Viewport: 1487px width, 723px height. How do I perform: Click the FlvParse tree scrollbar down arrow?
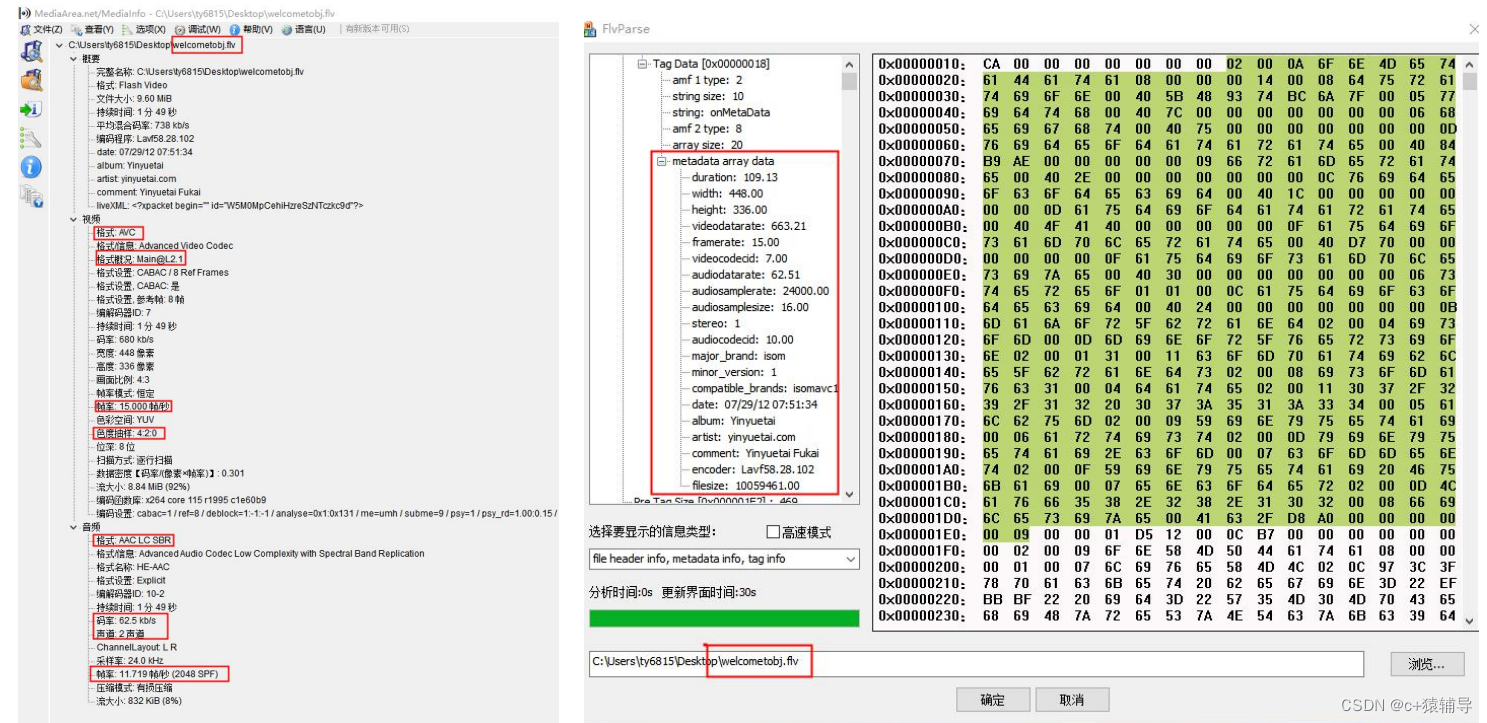click(850, 494)
